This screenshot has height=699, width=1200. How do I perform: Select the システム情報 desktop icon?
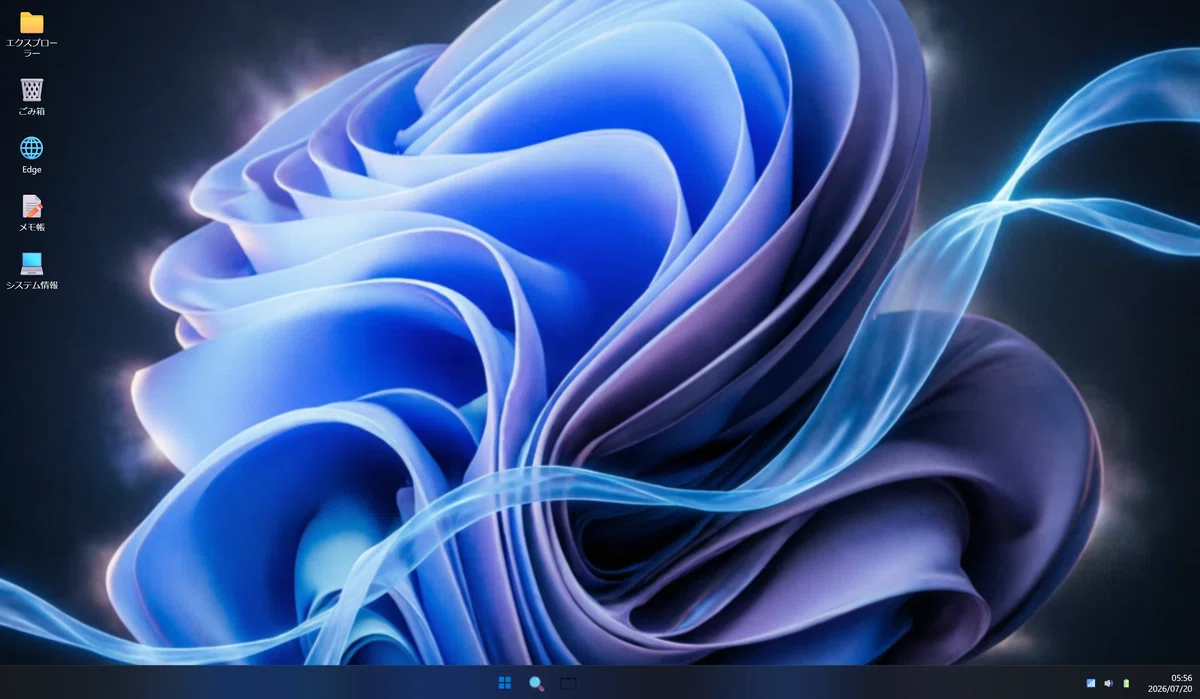pos(32,263)
